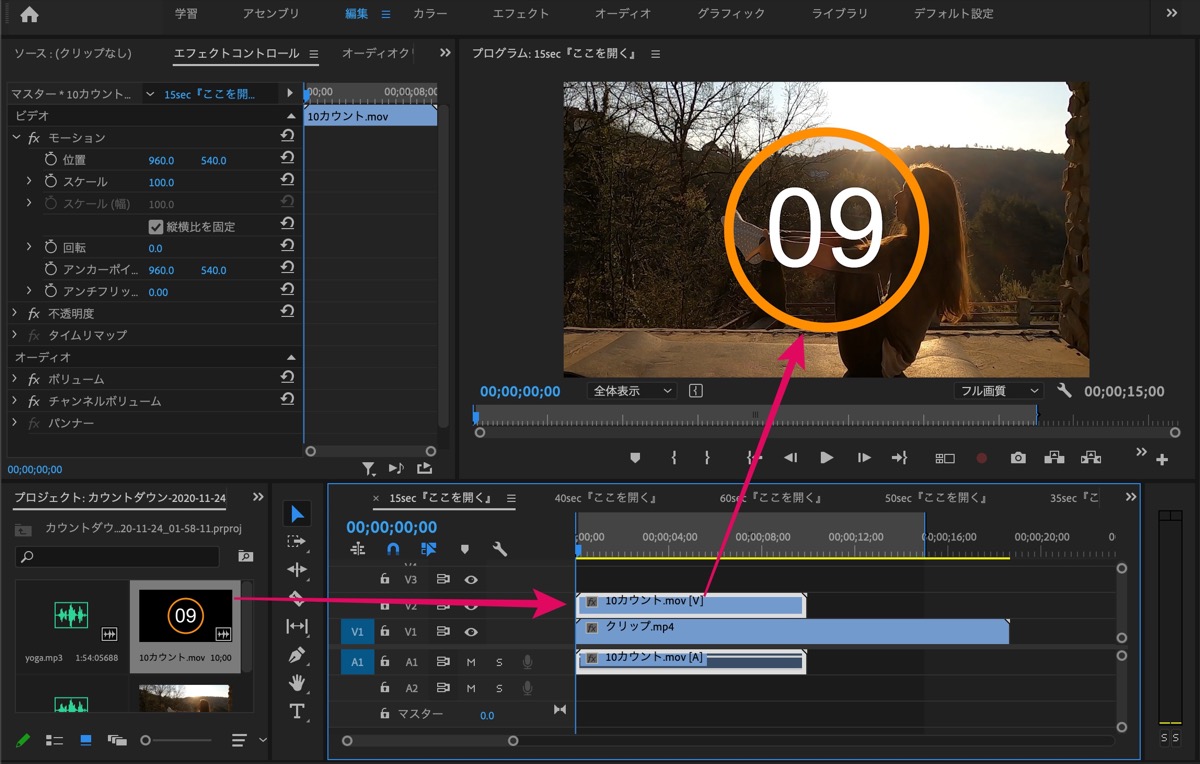Activate the Pen tool

tap(297, 655)
